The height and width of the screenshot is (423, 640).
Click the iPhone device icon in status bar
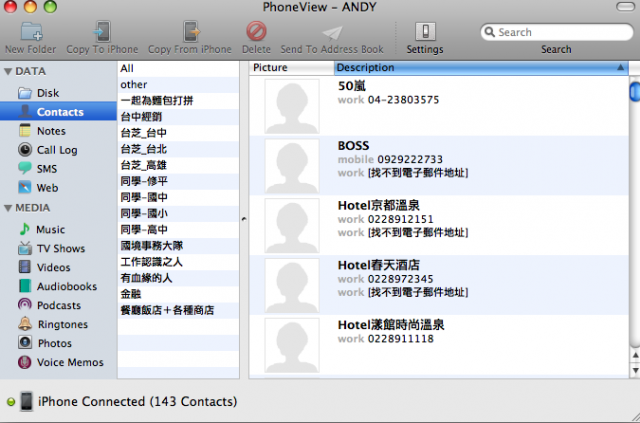[27, 401]
